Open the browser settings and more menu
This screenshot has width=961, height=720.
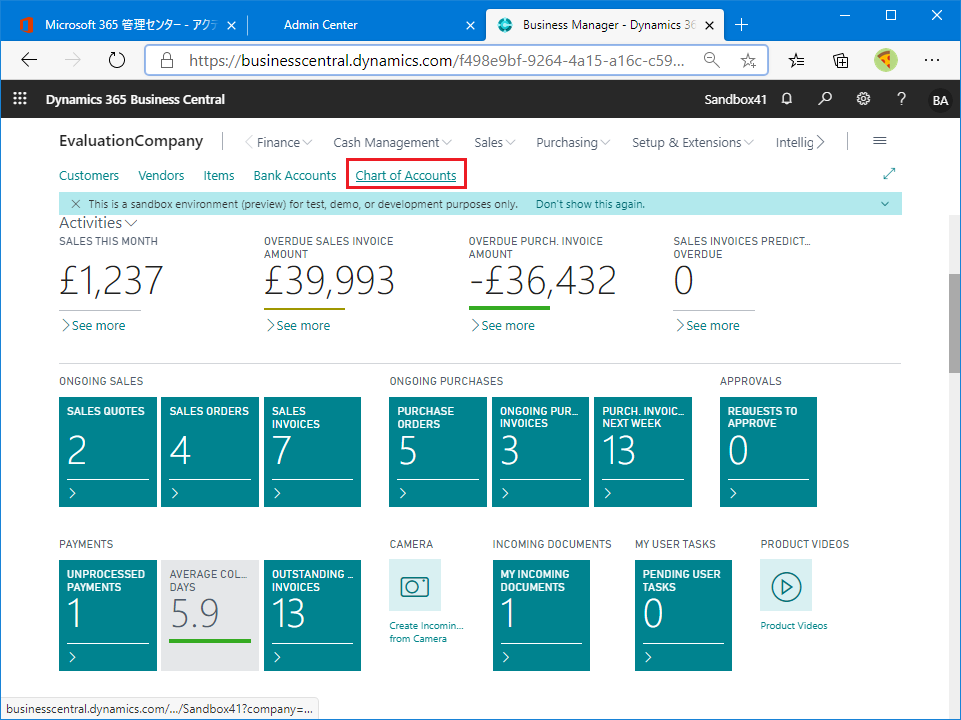pyautogui.click(x=932, y=60)
